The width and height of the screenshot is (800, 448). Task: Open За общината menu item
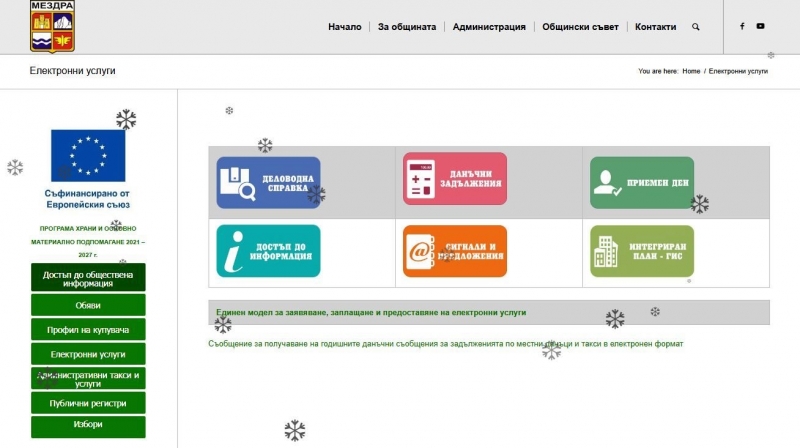407,27
